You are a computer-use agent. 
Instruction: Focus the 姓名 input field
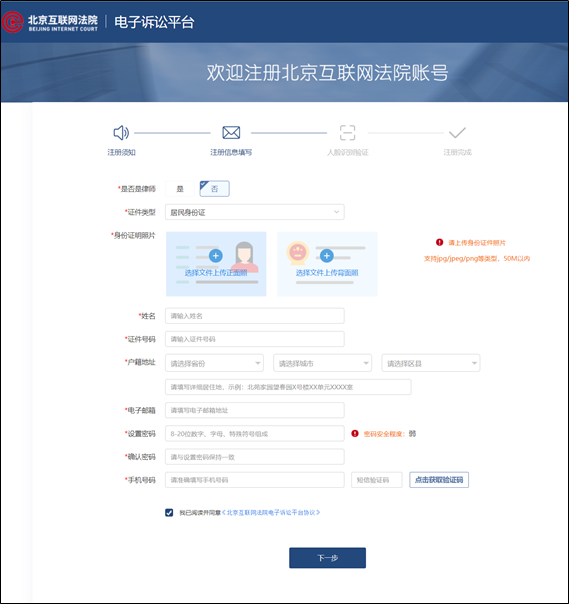click(255, 316)
